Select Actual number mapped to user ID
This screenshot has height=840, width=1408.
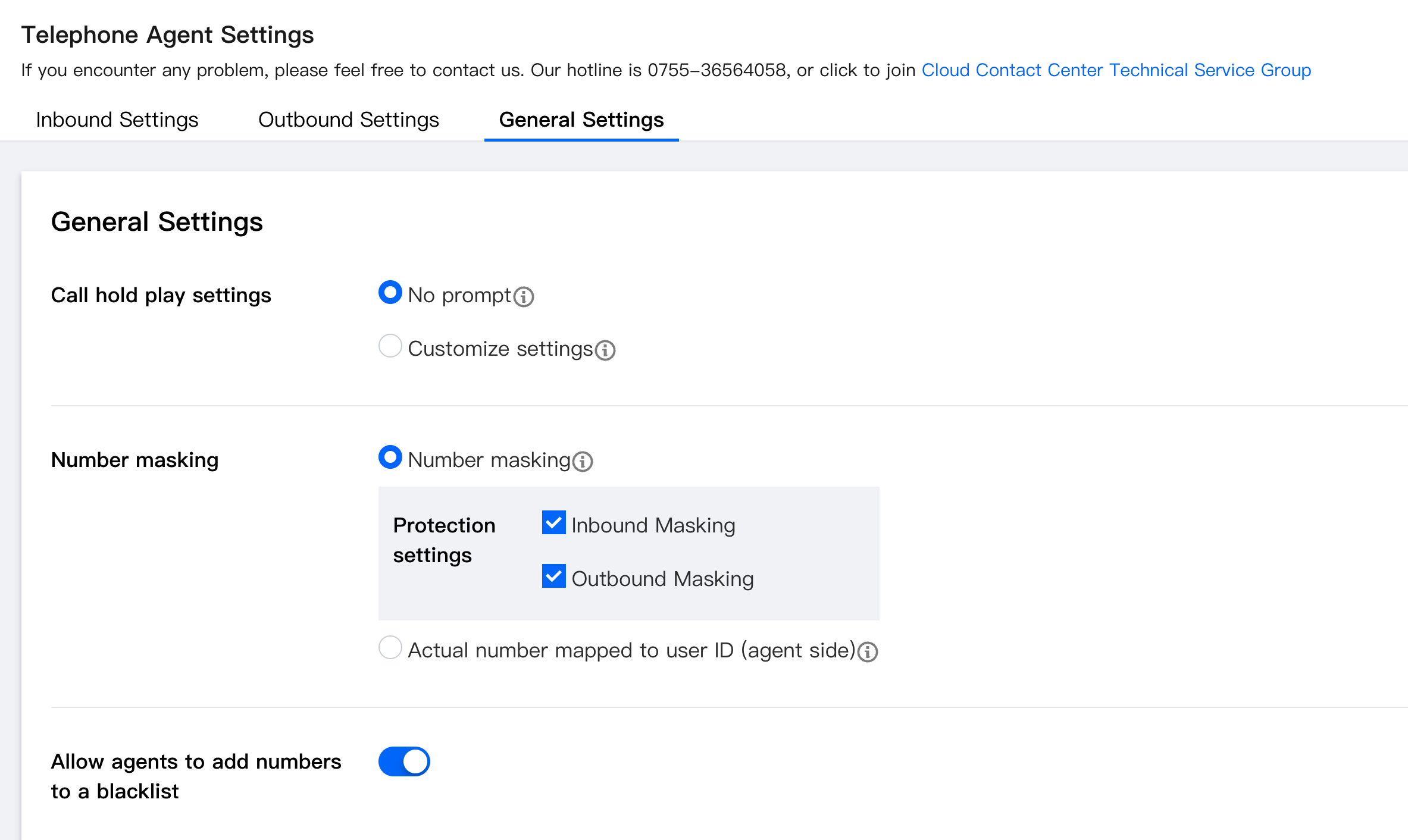(390, 648)
